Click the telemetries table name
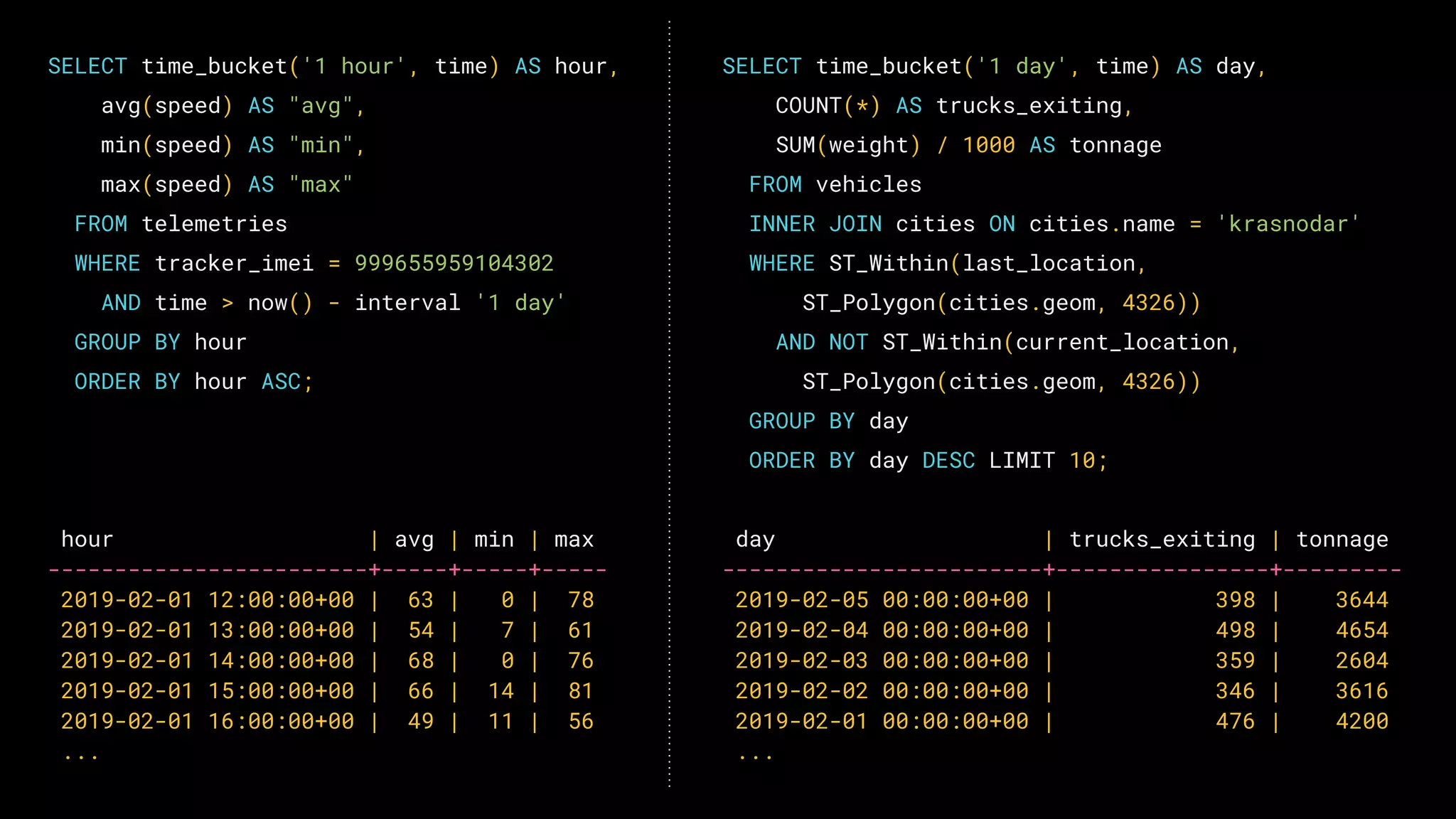The image size is (1456, 819). (214, 225)
